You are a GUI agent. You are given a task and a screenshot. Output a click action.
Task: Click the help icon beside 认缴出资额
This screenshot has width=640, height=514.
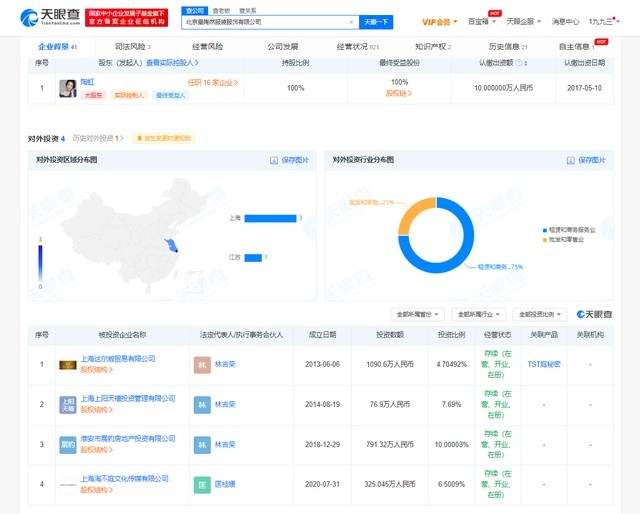[518, 63]
